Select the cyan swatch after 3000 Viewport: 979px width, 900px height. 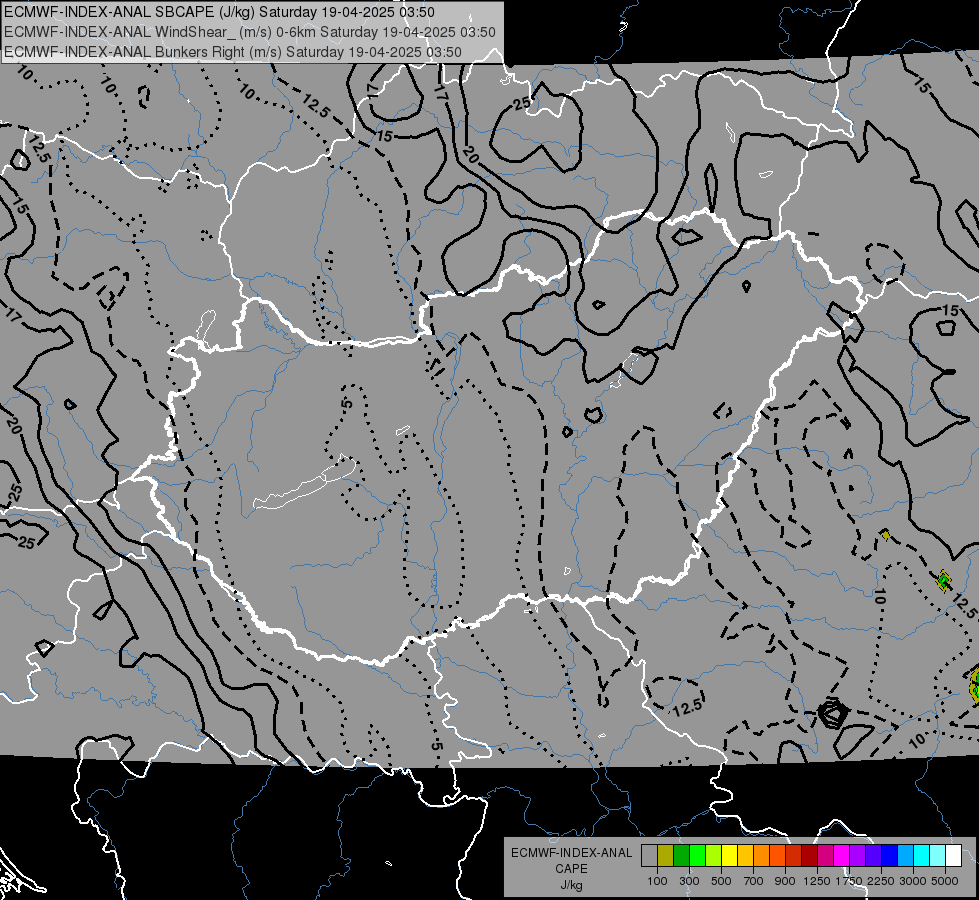point(922,856)
